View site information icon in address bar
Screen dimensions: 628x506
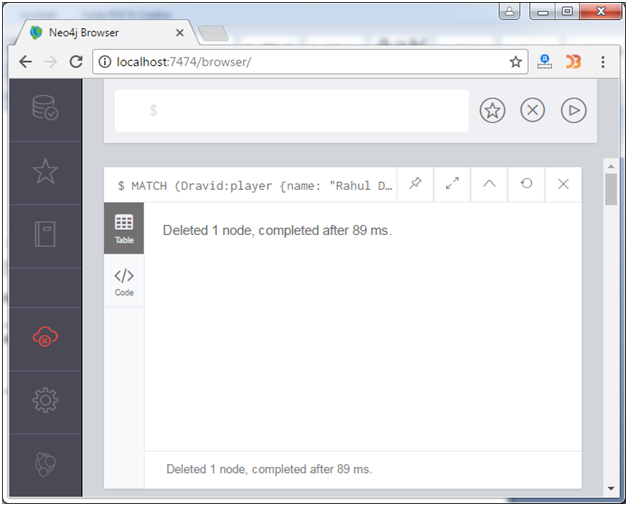105,62
